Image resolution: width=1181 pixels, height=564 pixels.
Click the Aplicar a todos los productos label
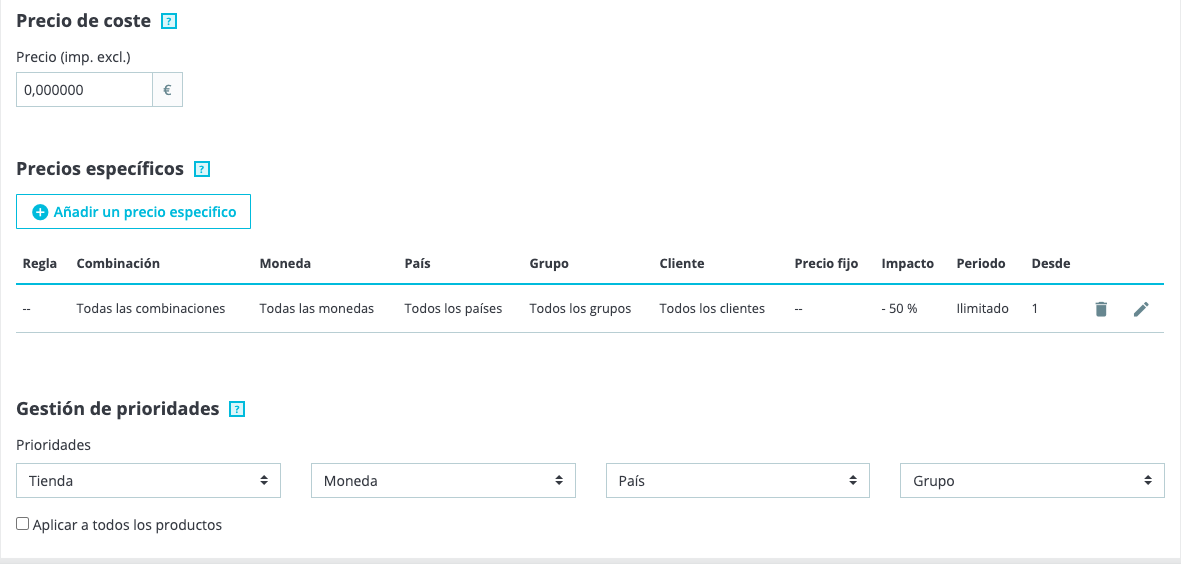127,525
